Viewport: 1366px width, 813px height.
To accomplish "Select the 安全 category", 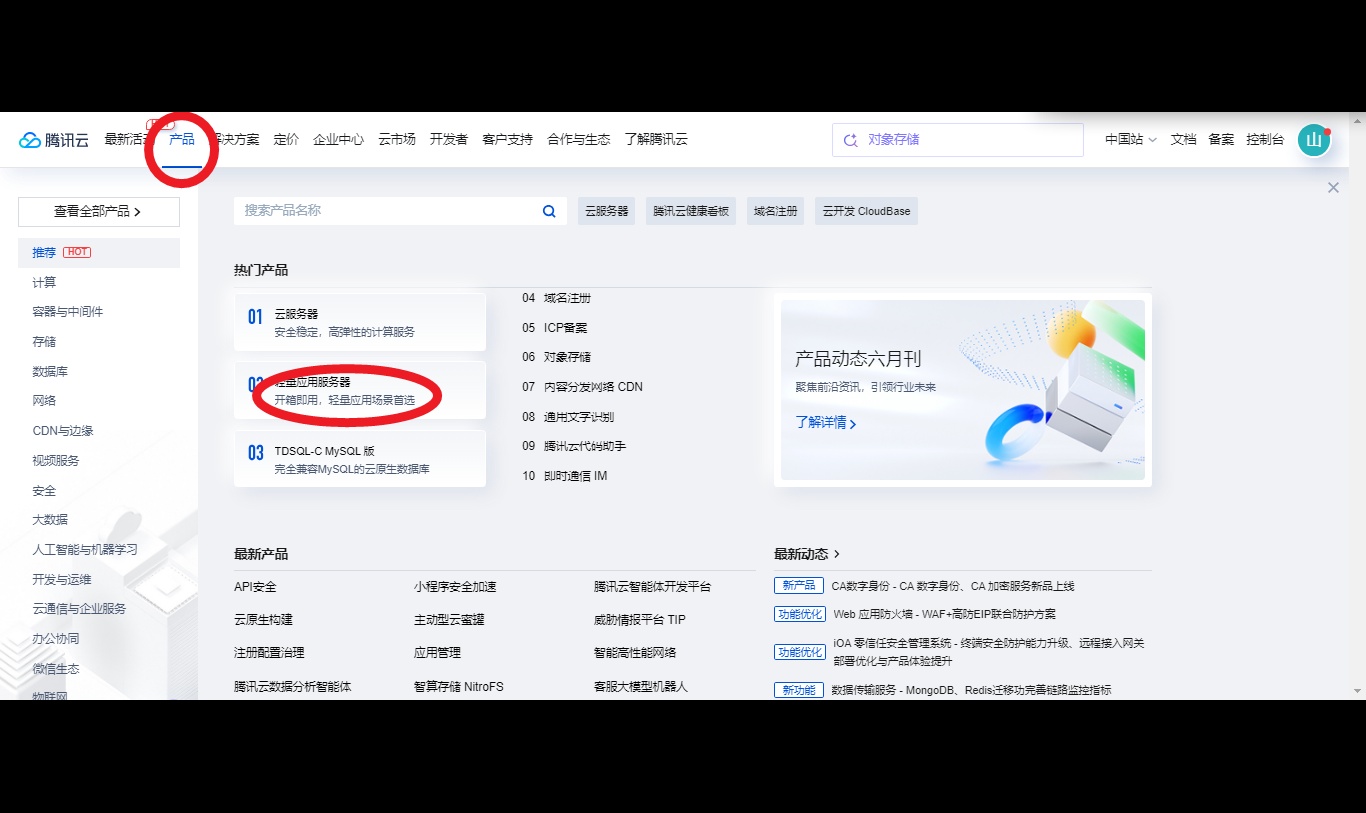I will pyautogui.click(x=44, y=491).
